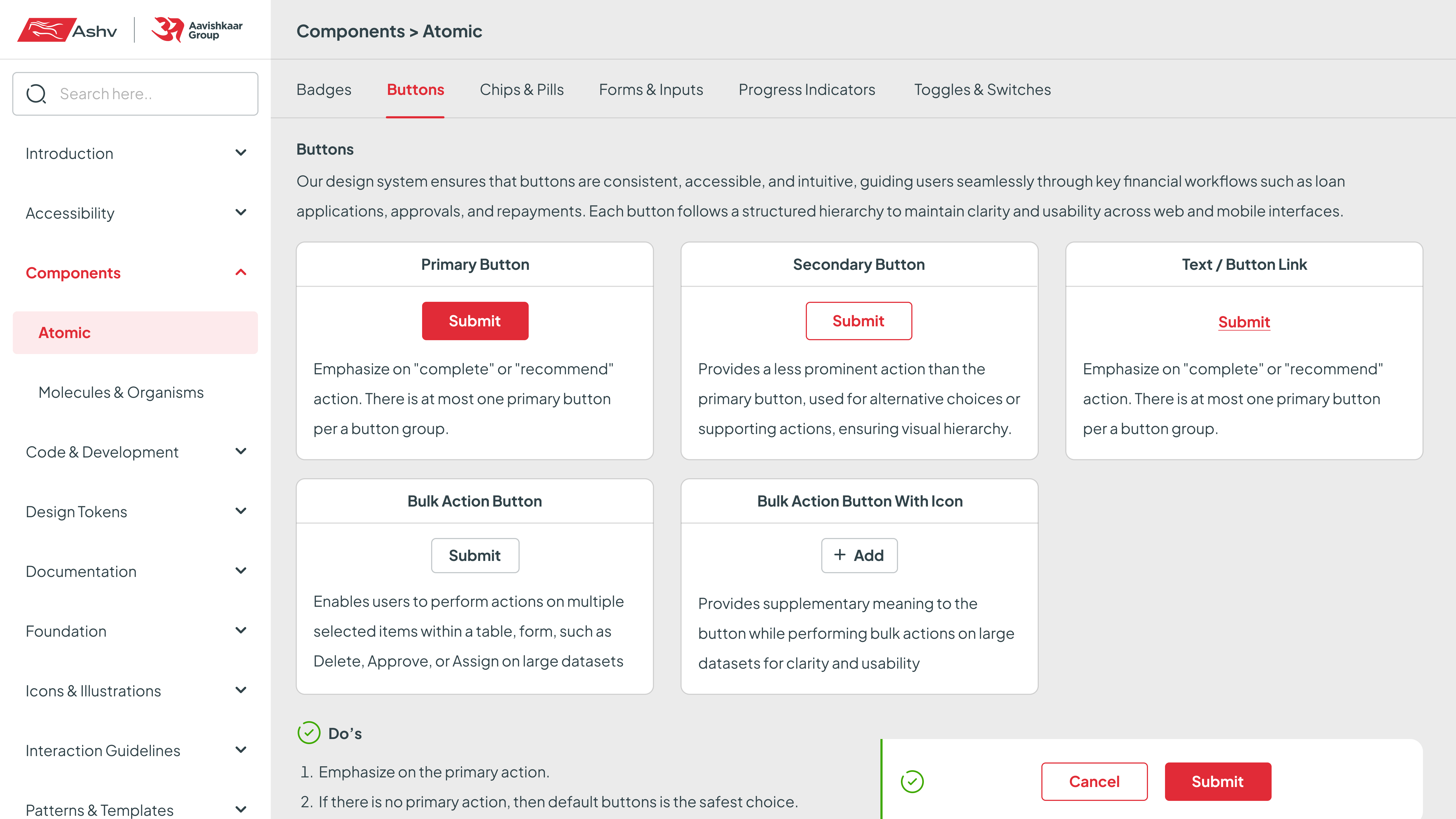The height and width of the screenshot is (819, 1456).
Task: Click the red primary Submit button
Action: pos(475,321)
